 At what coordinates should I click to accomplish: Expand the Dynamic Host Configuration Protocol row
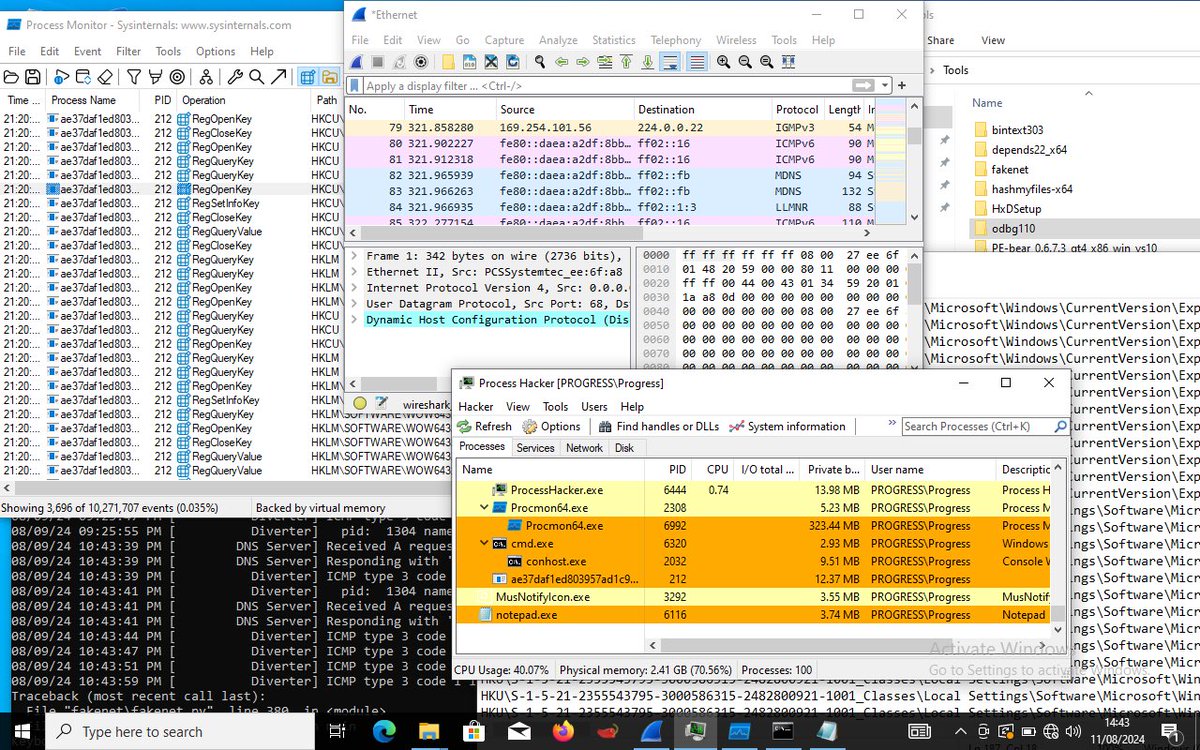coord(354,320)
